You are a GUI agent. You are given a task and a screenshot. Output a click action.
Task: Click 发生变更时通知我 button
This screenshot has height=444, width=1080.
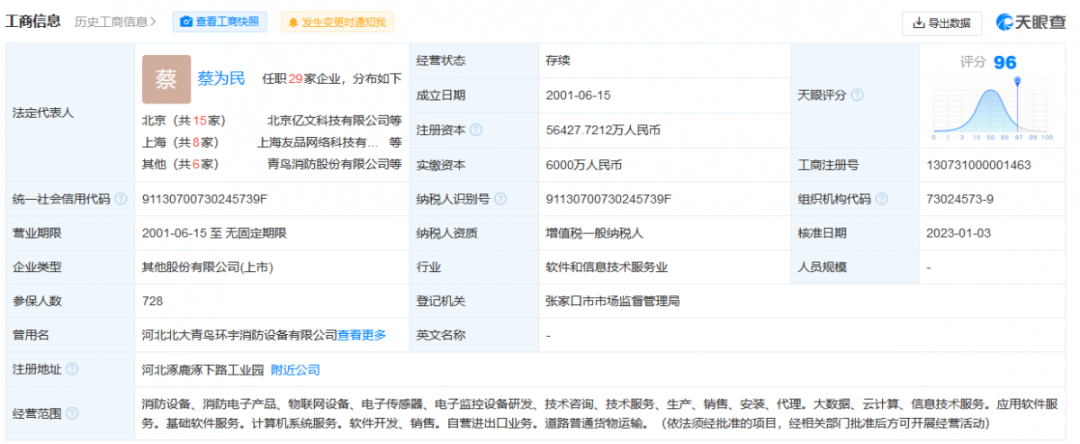(x=338, y=22)
